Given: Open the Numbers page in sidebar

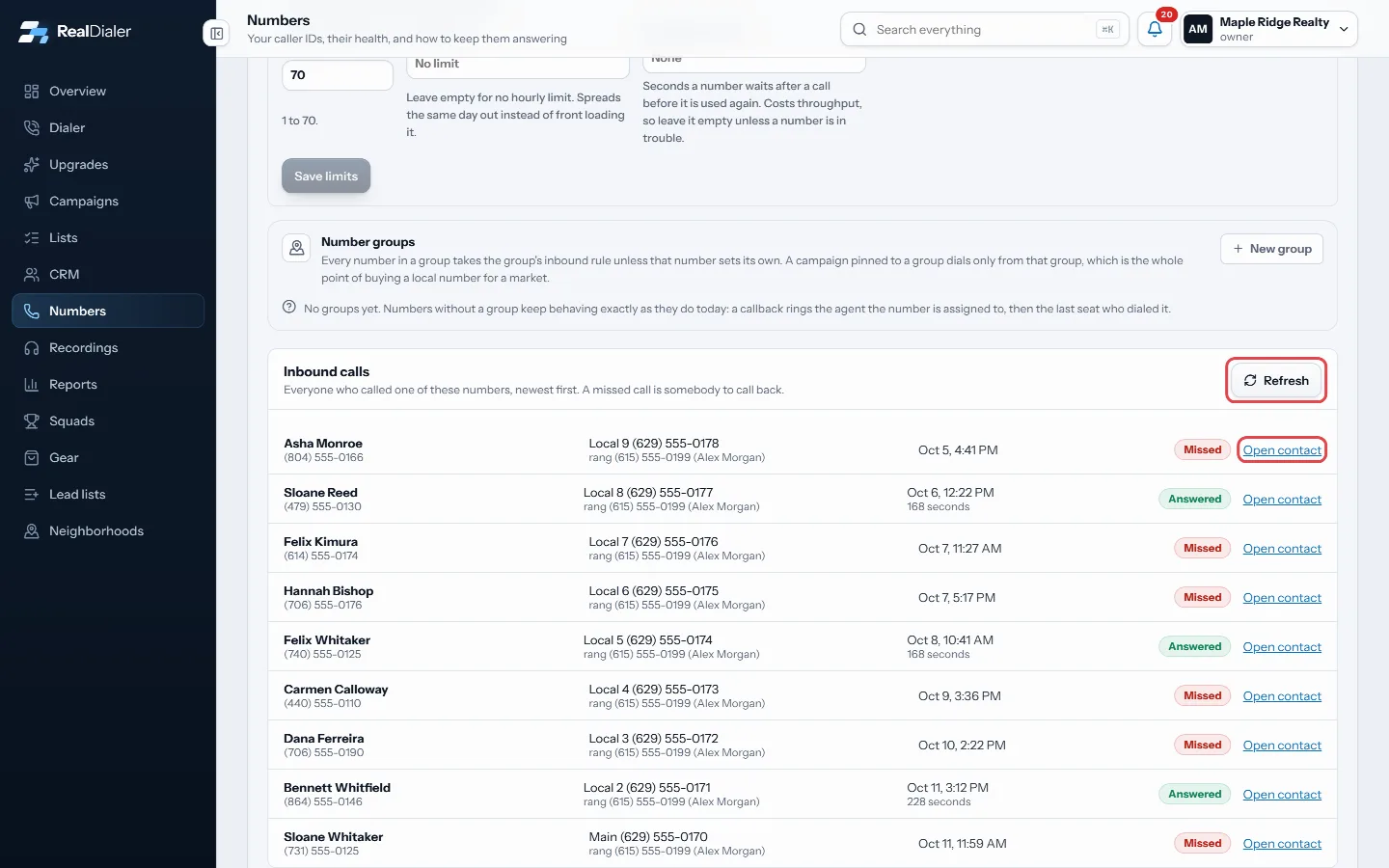Looking at the screenshot, I should pos(108,312).
